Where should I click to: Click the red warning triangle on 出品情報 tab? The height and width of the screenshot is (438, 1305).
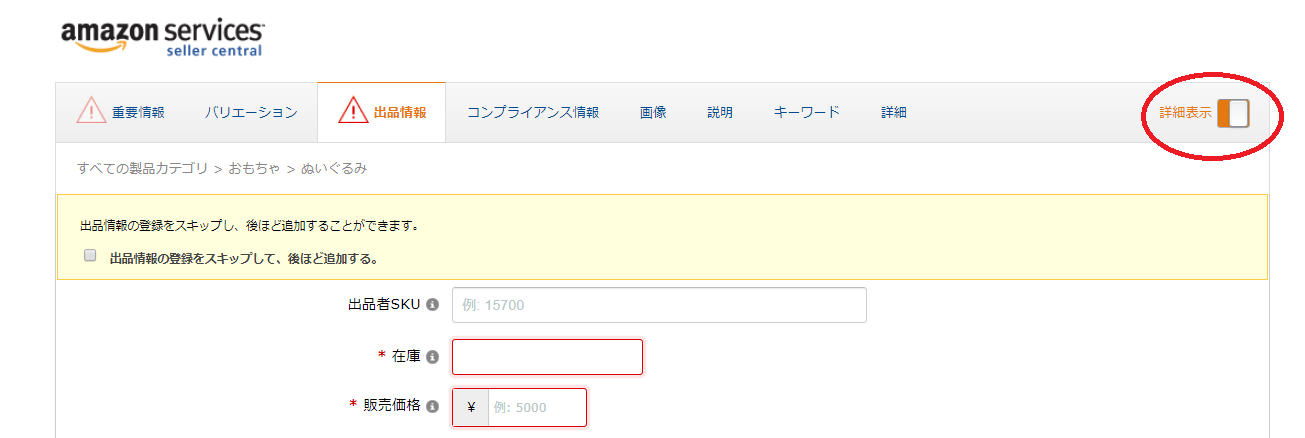click(353, 111)
